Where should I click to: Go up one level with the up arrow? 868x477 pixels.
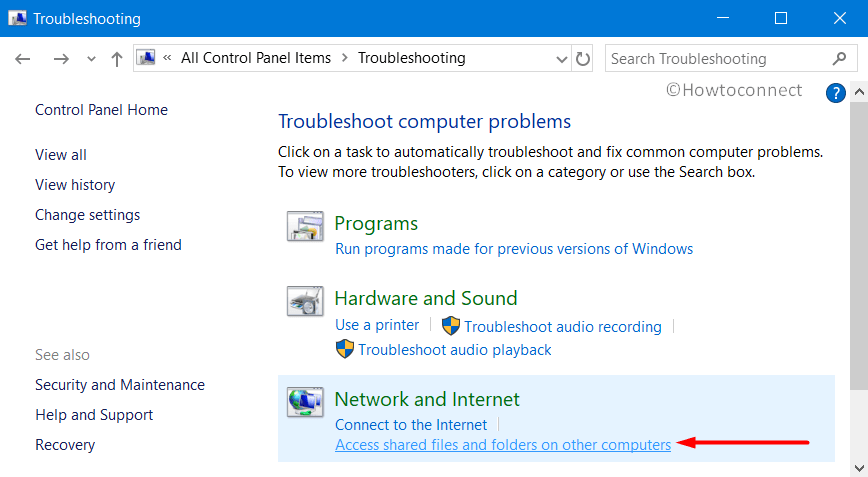116,59
